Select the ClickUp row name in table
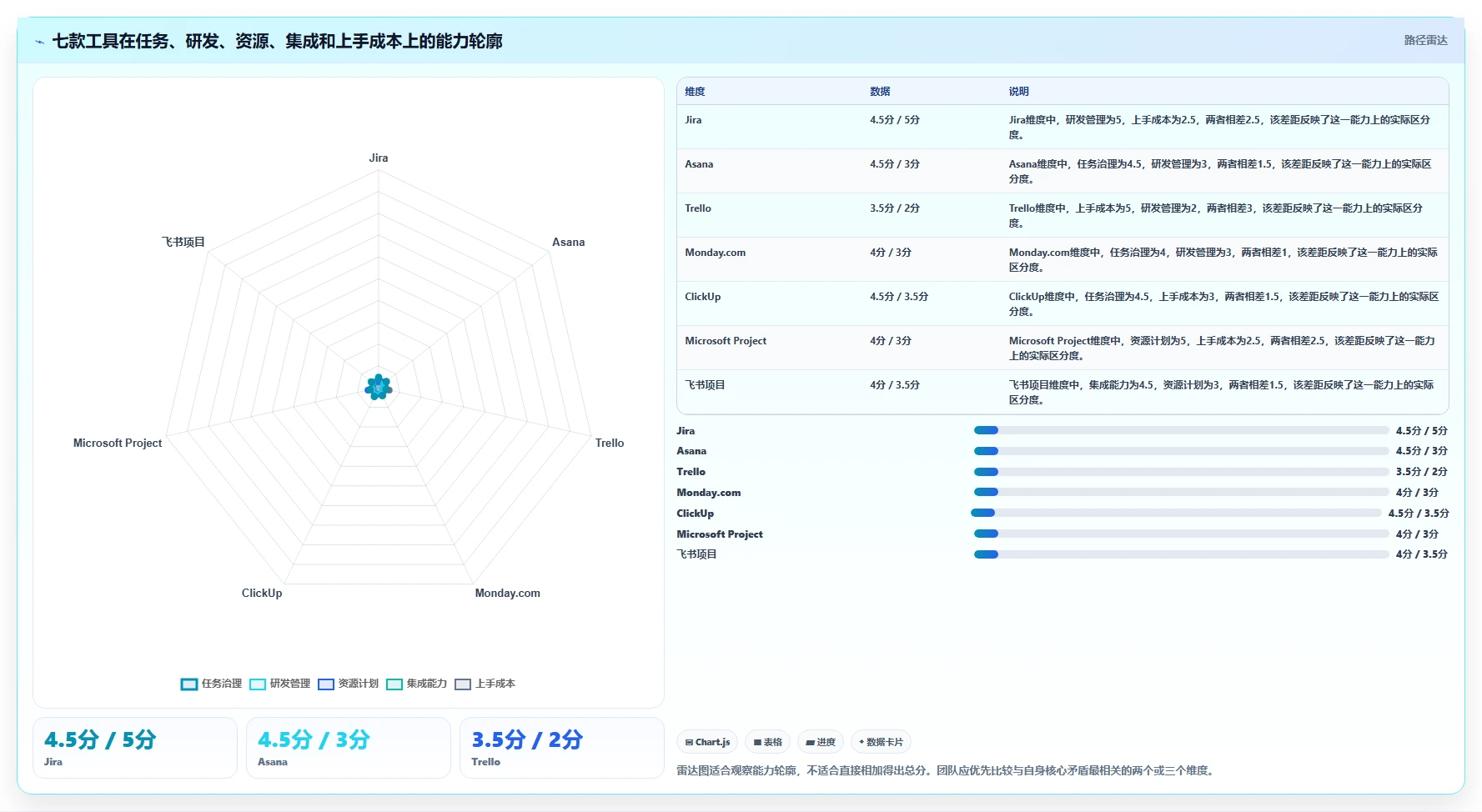Image resolution: width=1482 pixels, height=812 pixels. (702, 297)
